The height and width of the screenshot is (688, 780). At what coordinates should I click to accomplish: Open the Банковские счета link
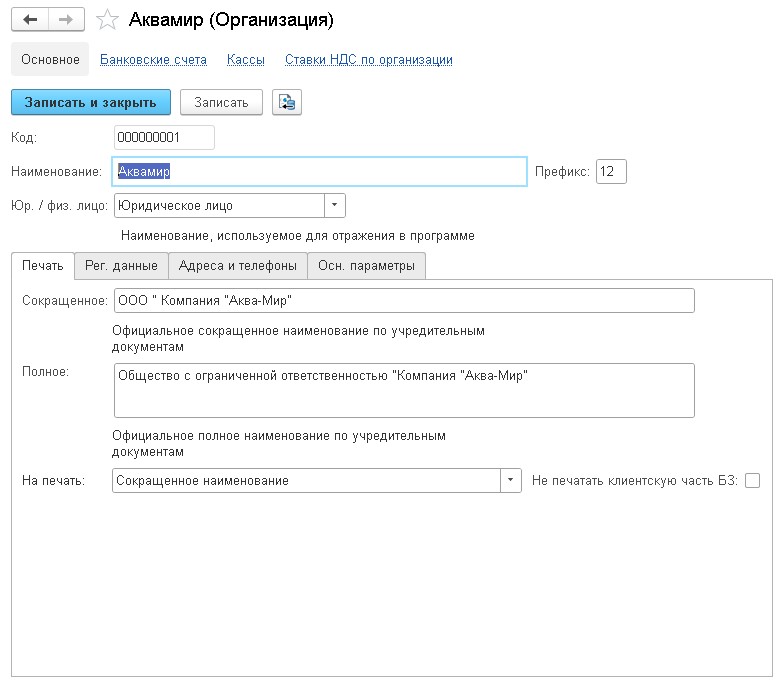[x=153, y=60]
